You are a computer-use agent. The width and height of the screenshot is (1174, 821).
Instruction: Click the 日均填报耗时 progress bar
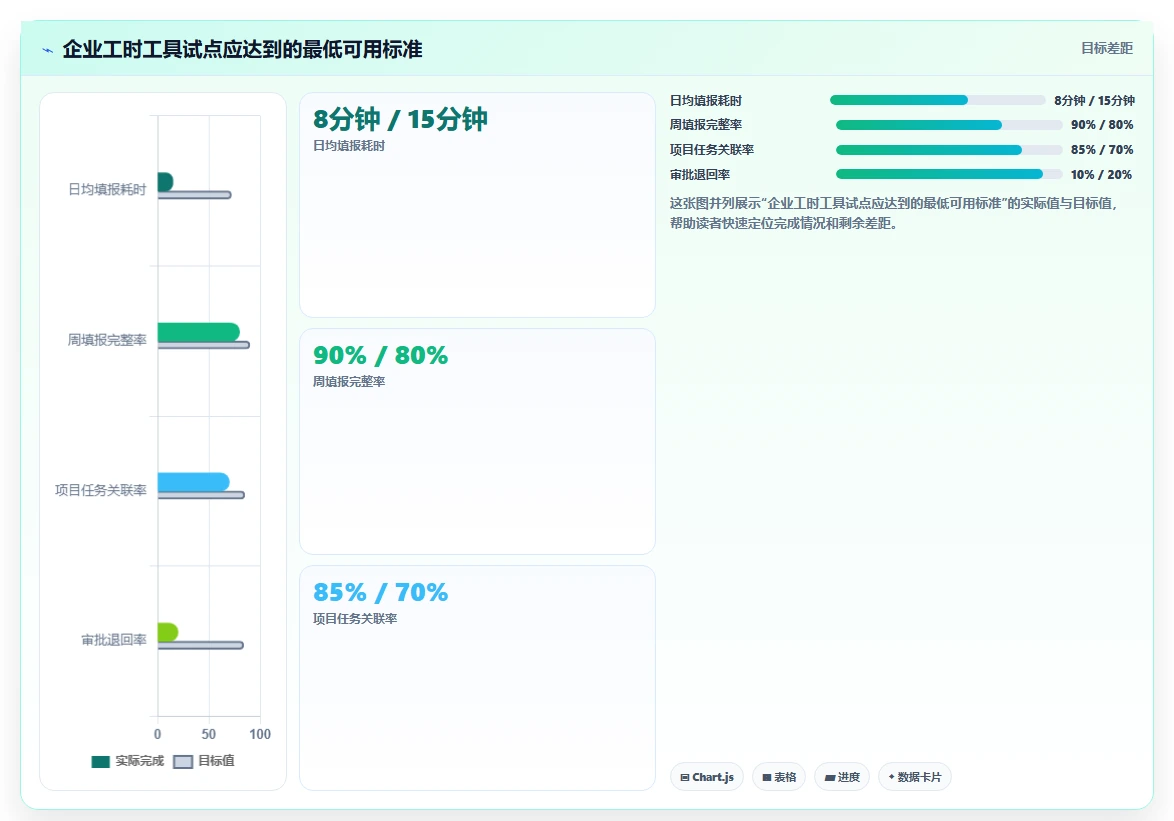[x=937, y=100]
